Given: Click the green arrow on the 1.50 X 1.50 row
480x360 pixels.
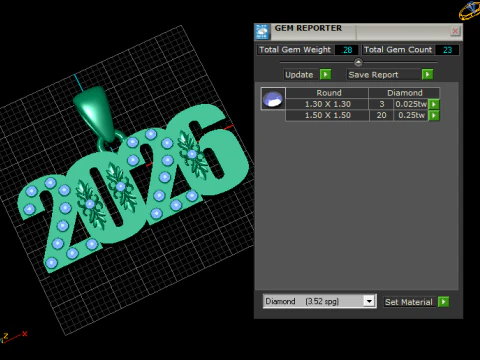Looking at the screenshot, I should (434, 116).
